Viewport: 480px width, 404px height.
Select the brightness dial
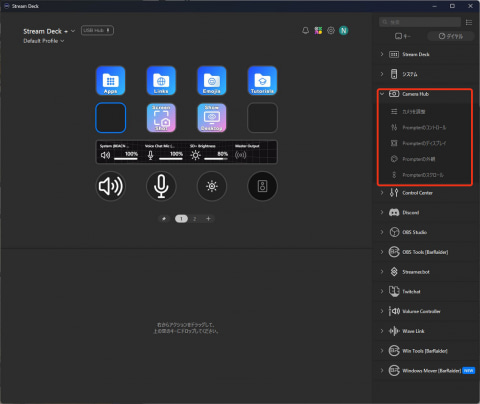pos(212,186)
